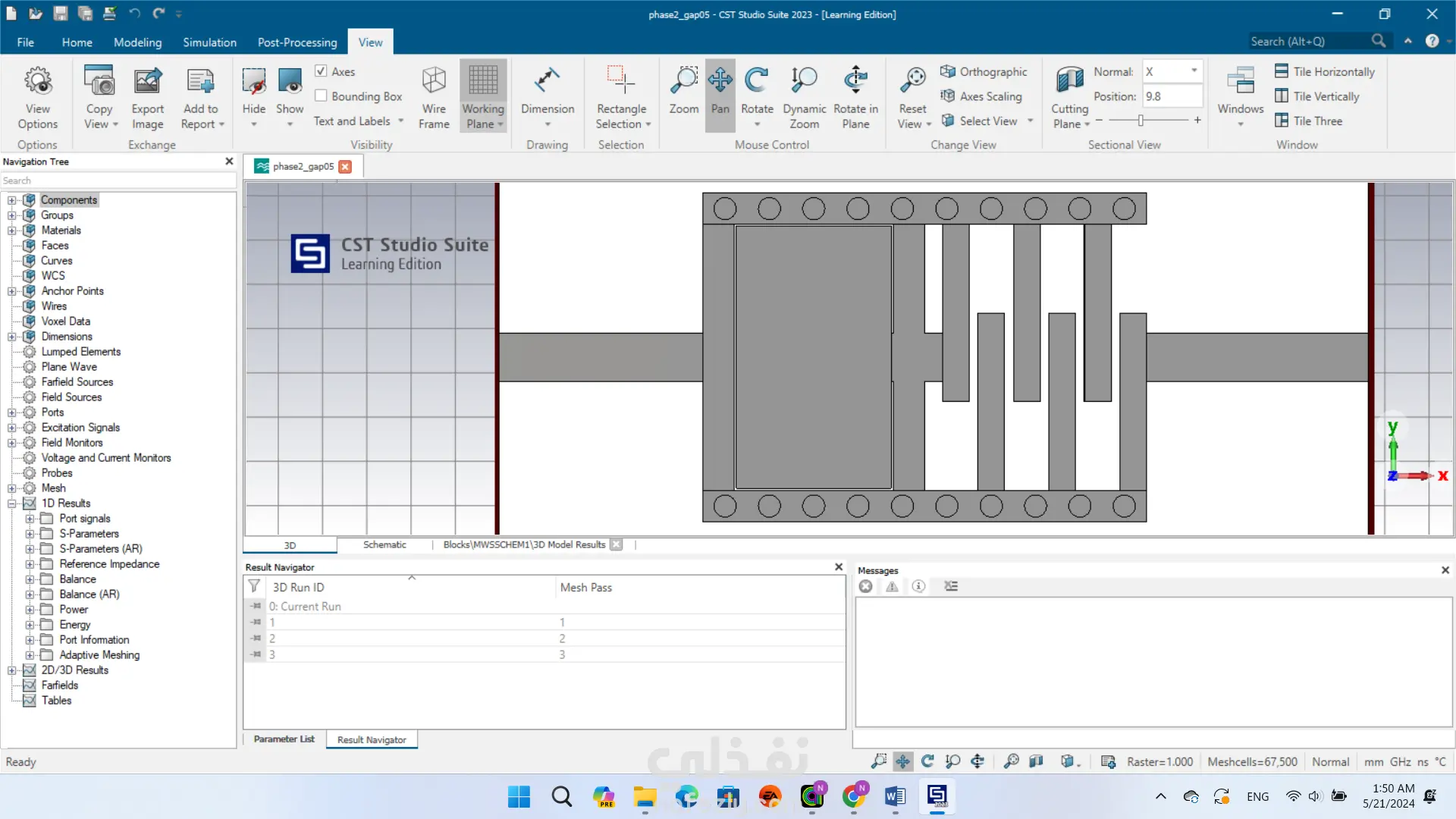Expand the Materials tree node
Screen dimensions: 1456x819
click(11, 231)
